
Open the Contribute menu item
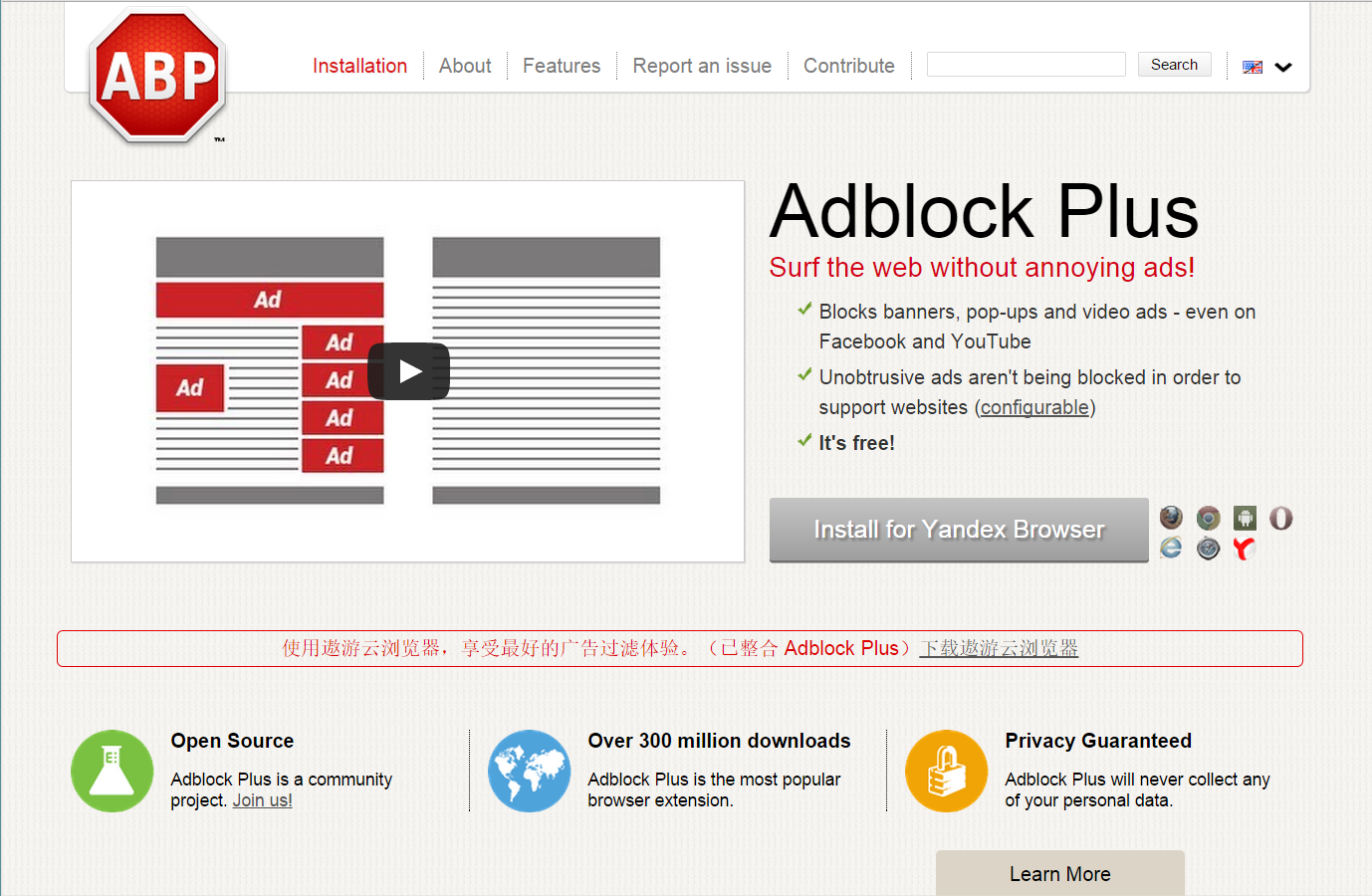(849, 66)
